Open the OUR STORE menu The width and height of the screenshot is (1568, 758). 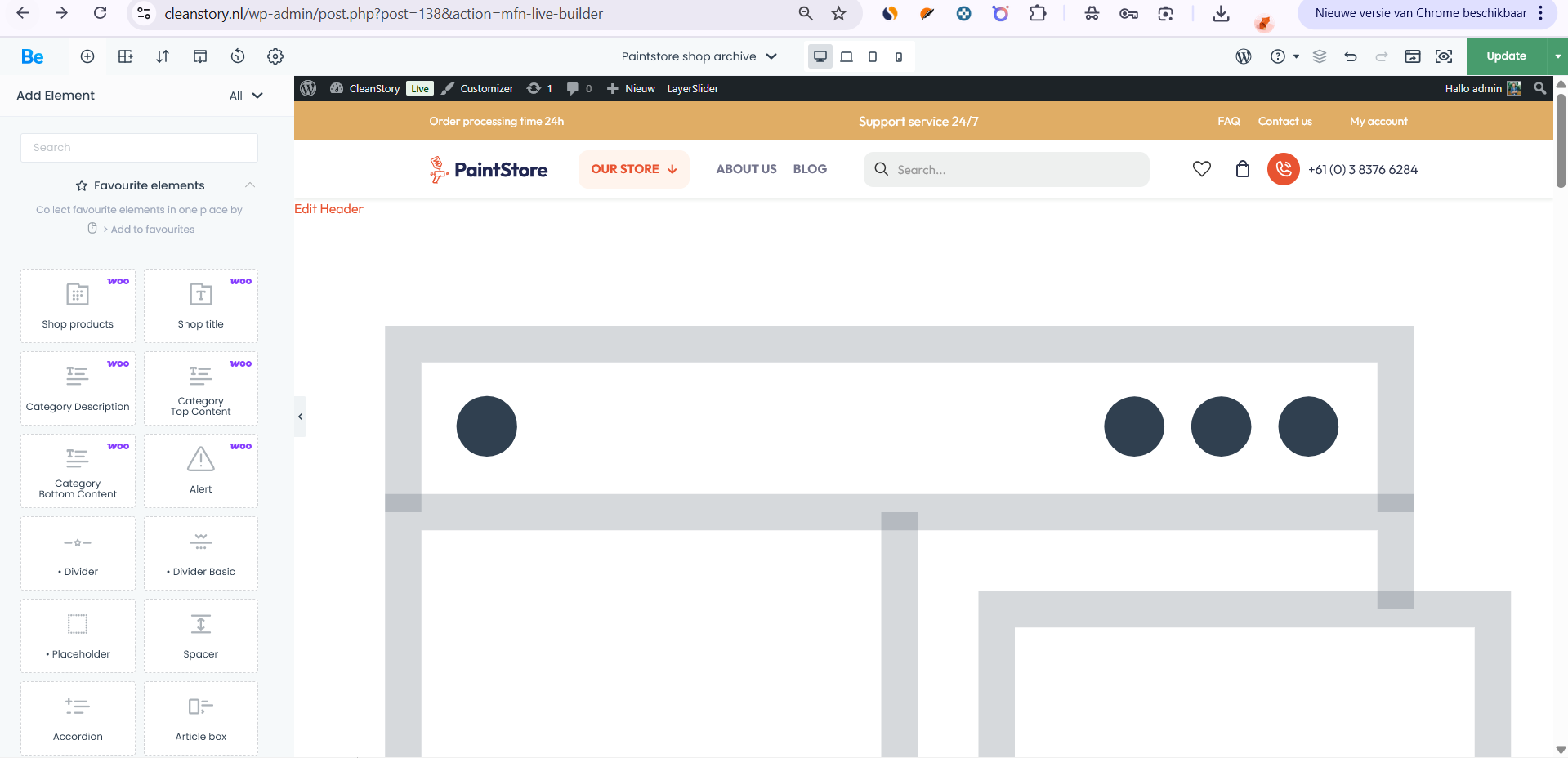point(633,169)
